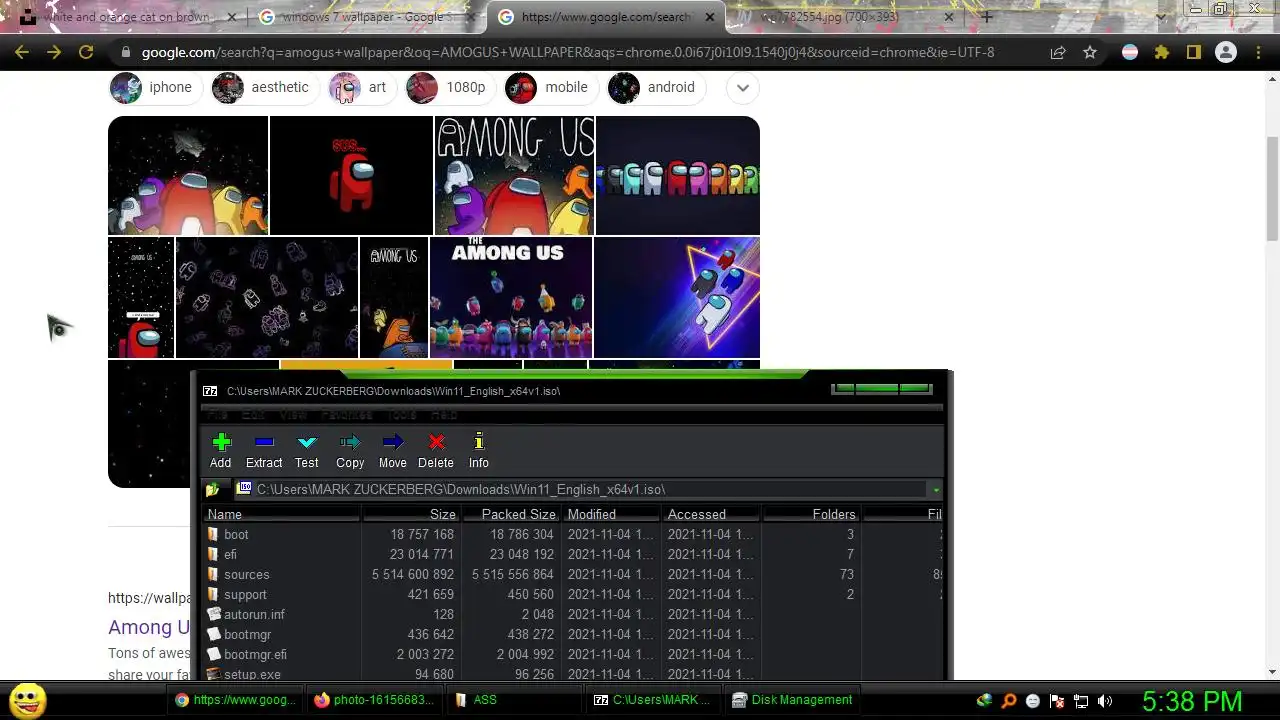This screenshot has width=1280, height=720.
Task: Click the smiley Start button
Action: (x=28, y=701)
